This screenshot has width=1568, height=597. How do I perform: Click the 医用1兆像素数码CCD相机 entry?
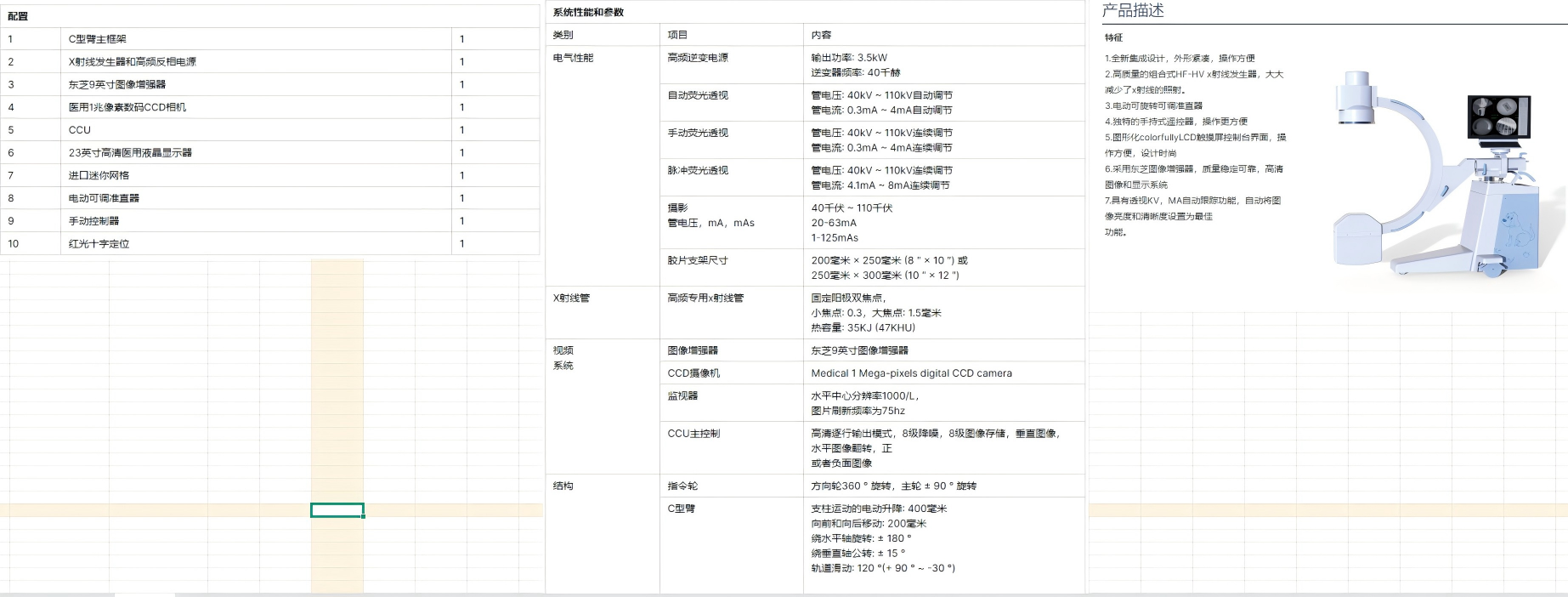tap(127, 107)
